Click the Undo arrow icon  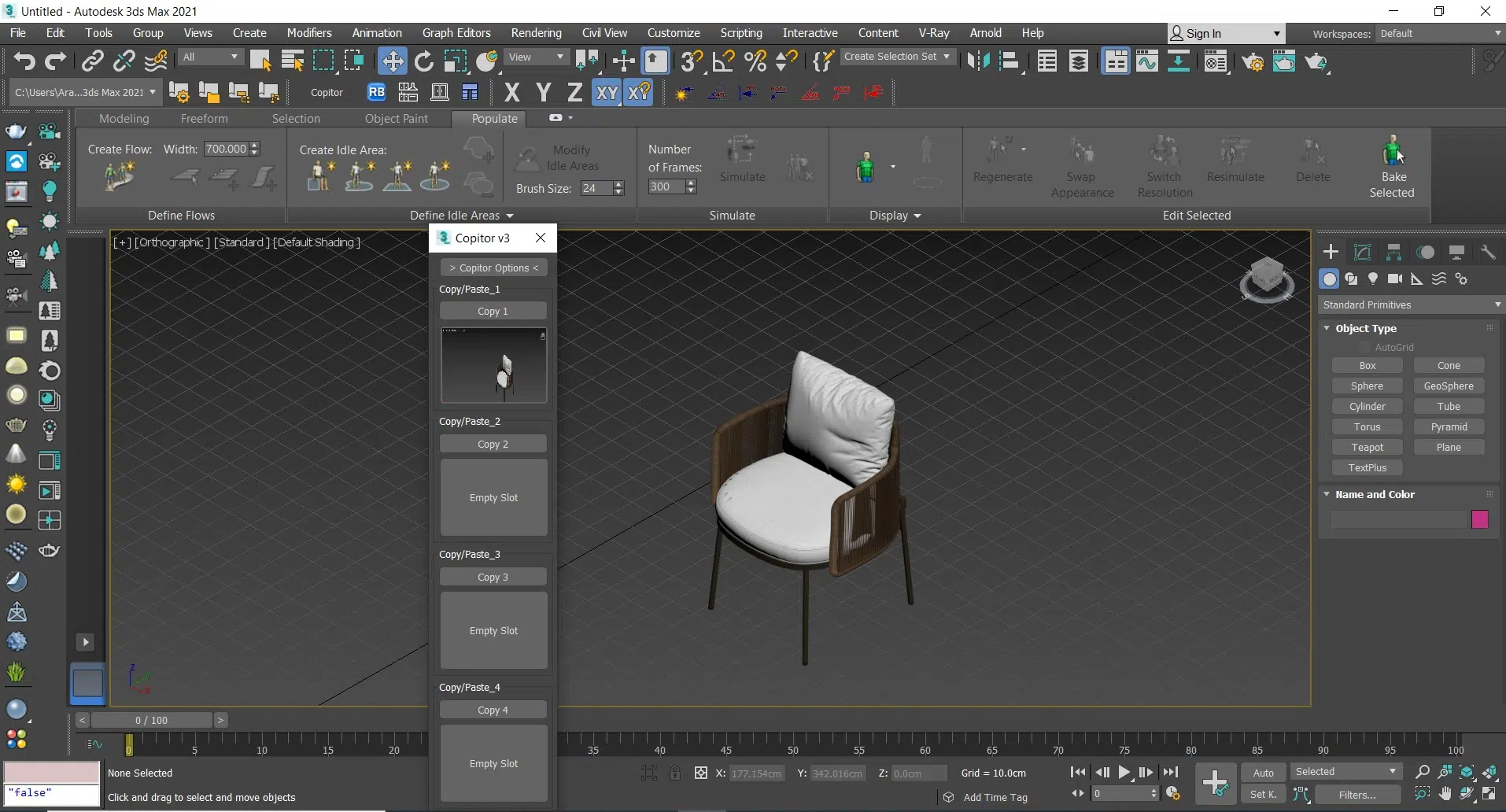coord(24,61)
